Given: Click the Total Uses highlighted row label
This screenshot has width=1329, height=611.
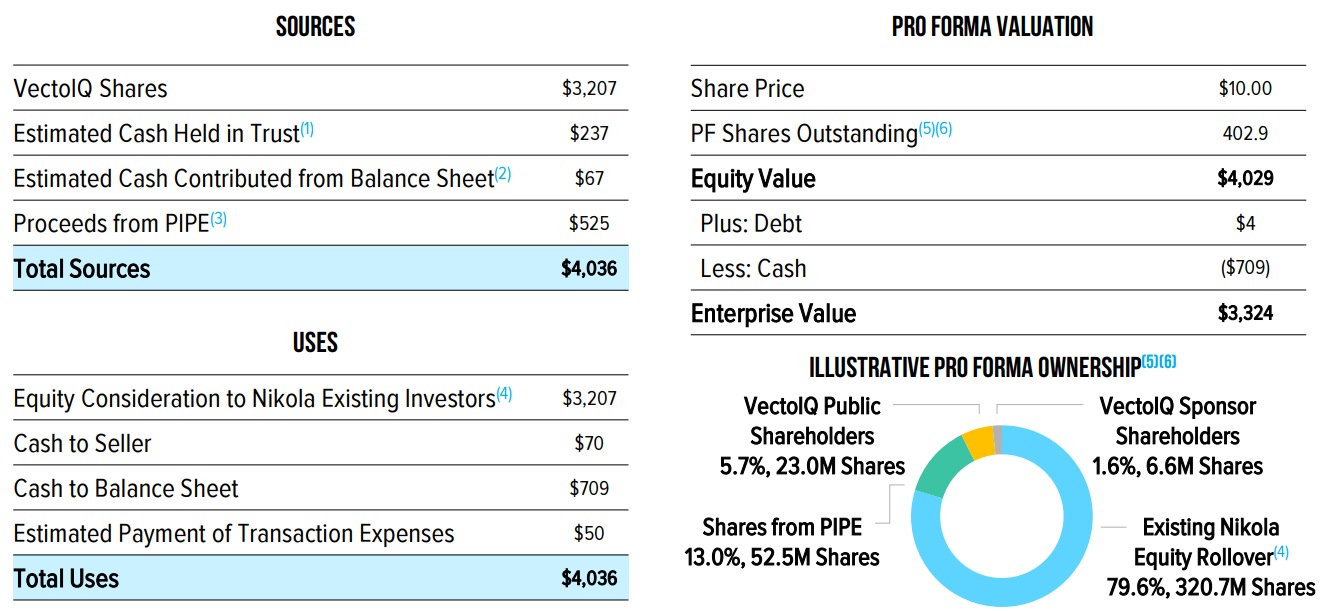Looking at the screenshot, I should 66,579.
